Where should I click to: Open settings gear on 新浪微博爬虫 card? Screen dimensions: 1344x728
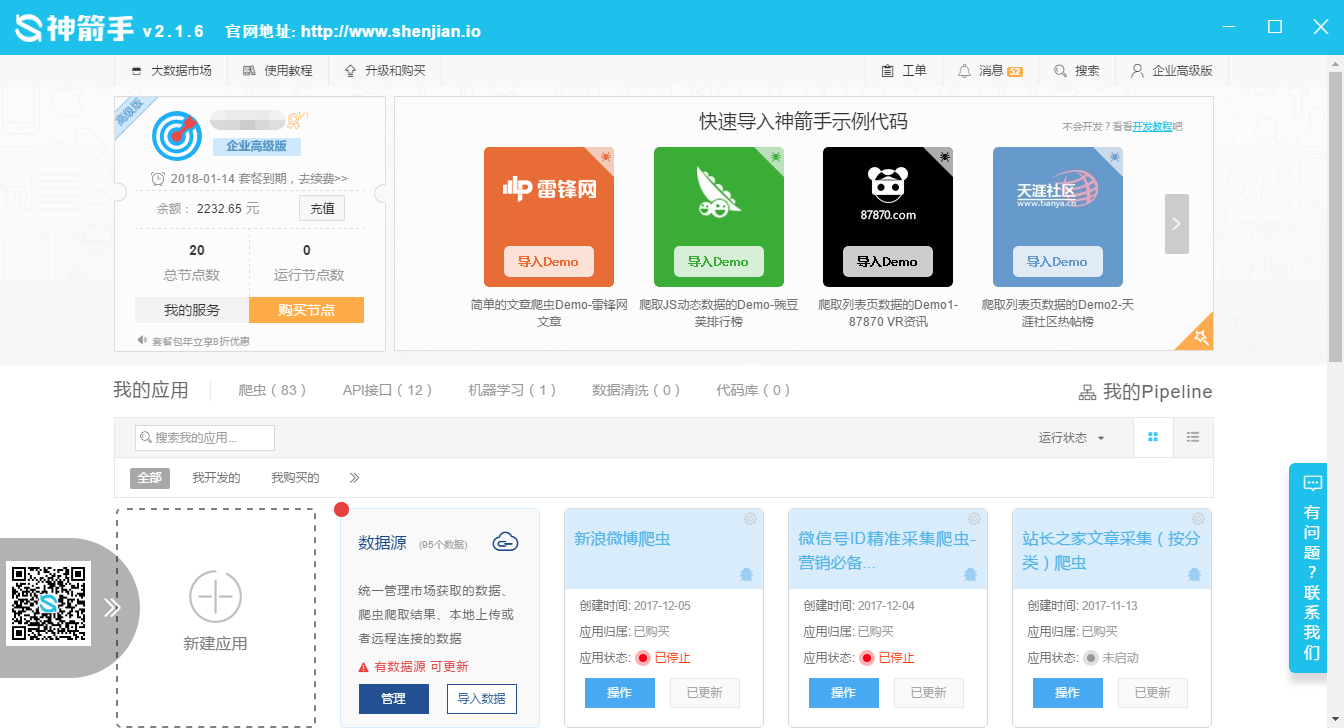750,519
